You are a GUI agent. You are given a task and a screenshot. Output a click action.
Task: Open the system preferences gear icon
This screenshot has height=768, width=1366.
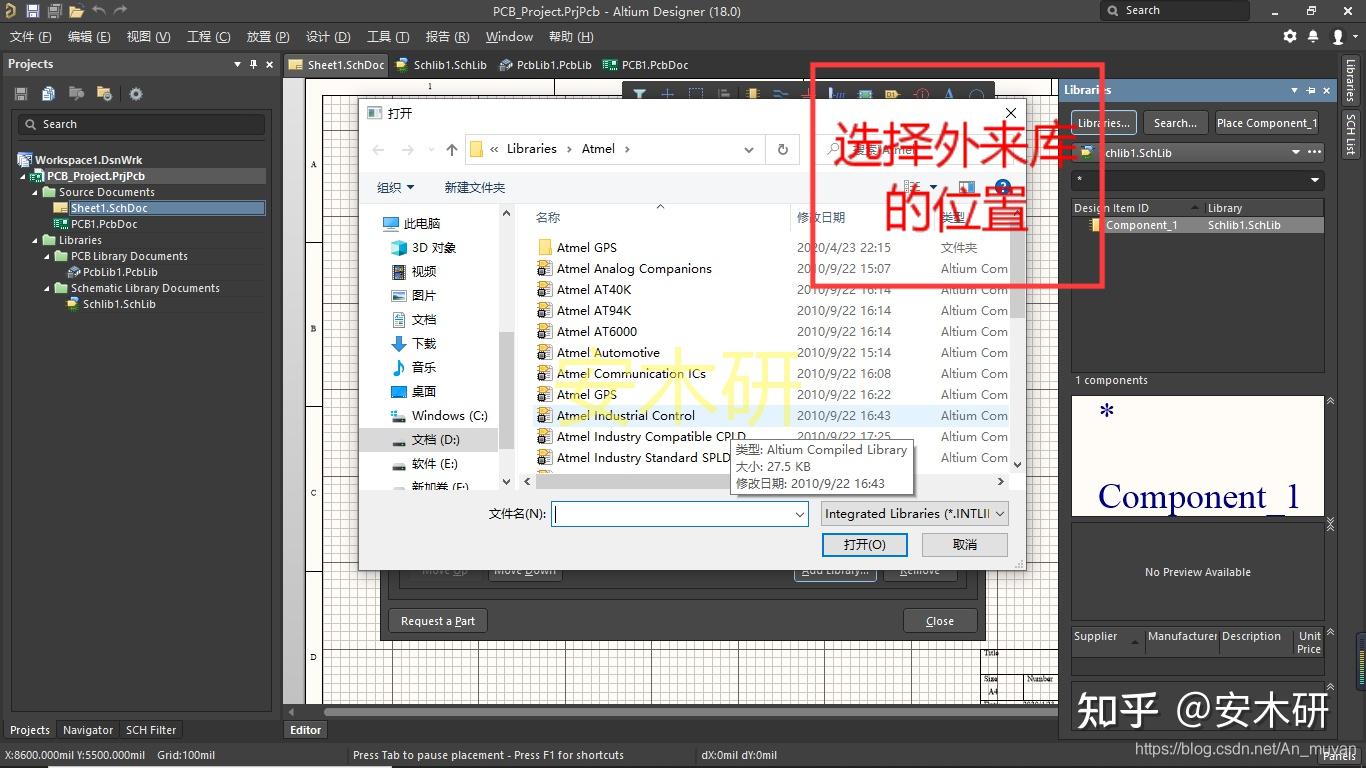click(x=1290, y=36)
